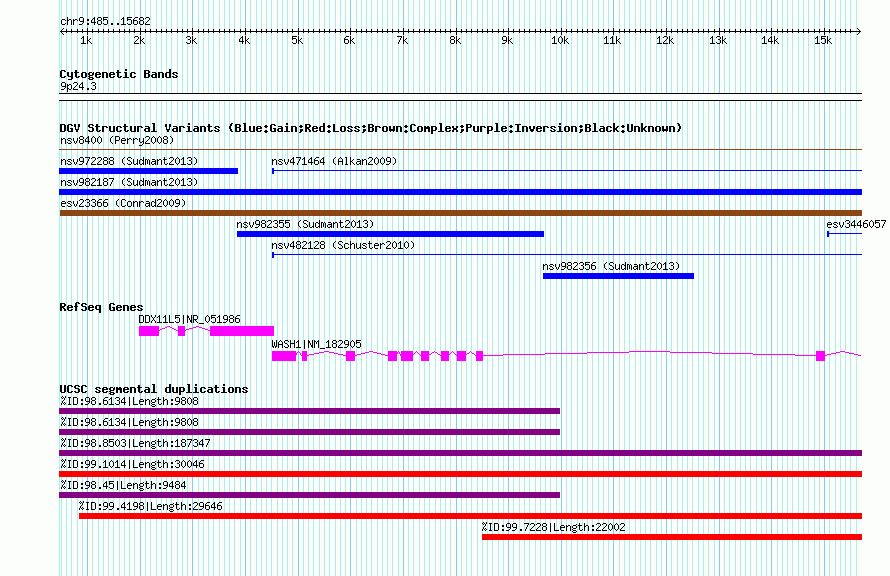Select the nsv482128 (Schuster2010) thin line
The image size is (890, 576).
[x=566, y=255]
